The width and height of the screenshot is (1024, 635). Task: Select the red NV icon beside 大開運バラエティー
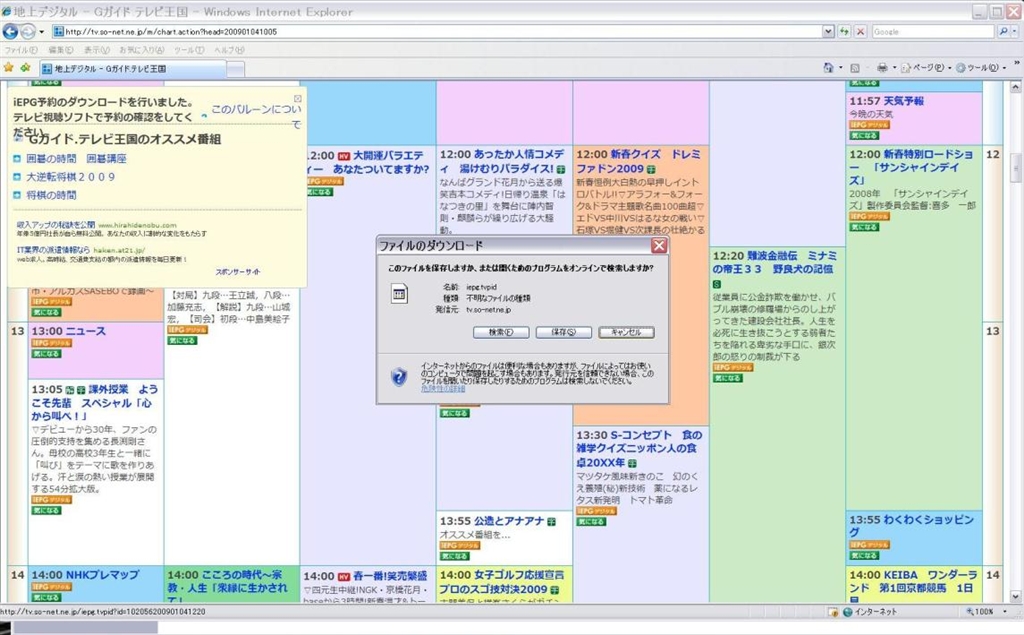click(344, 156)
